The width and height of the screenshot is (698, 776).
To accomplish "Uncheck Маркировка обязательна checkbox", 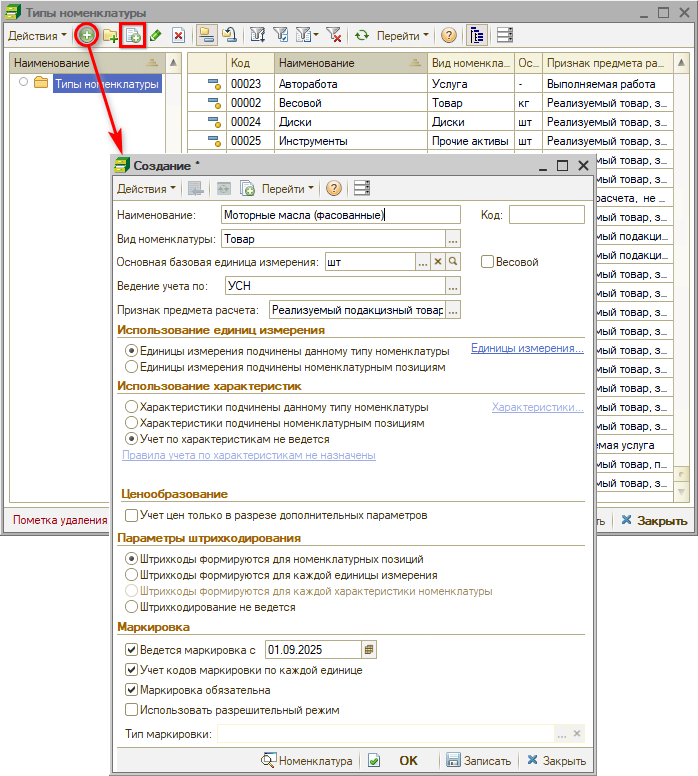I will click(x=131, y=690).
